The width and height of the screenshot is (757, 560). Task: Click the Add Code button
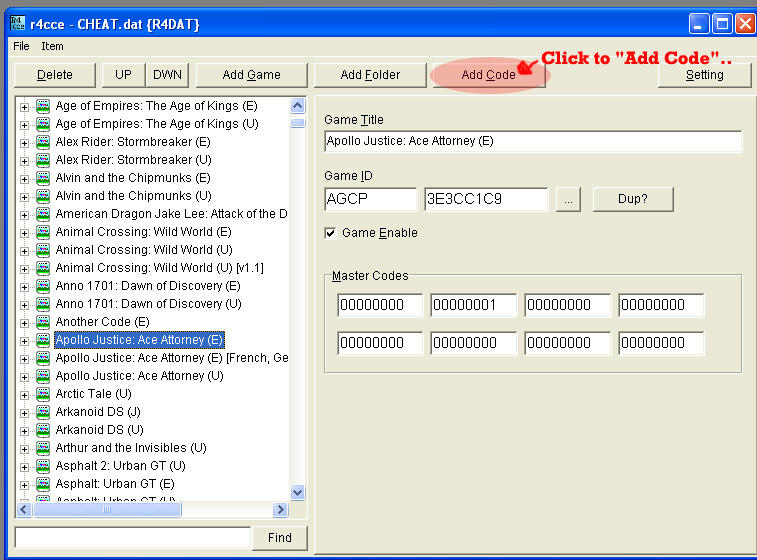click(489, 75)
